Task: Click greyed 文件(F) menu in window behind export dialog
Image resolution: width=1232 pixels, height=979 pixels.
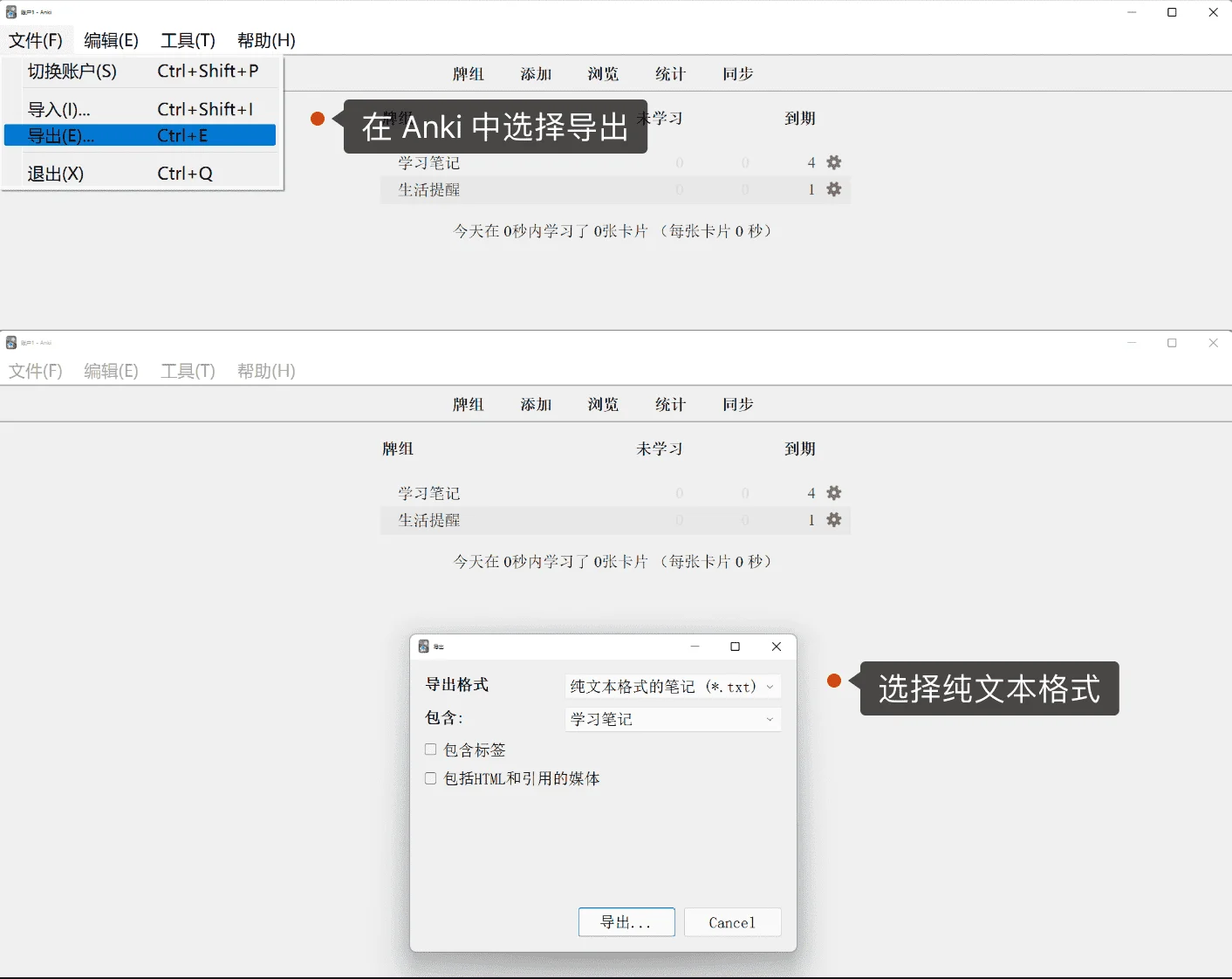Action: [36, 371]
